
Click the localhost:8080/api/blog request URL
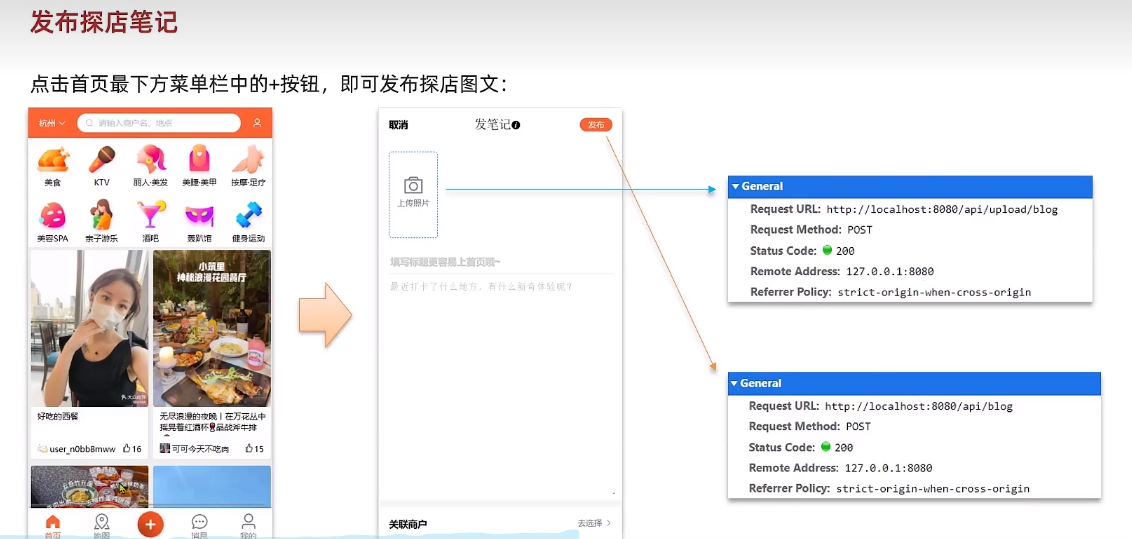click(x=918, y=406)
